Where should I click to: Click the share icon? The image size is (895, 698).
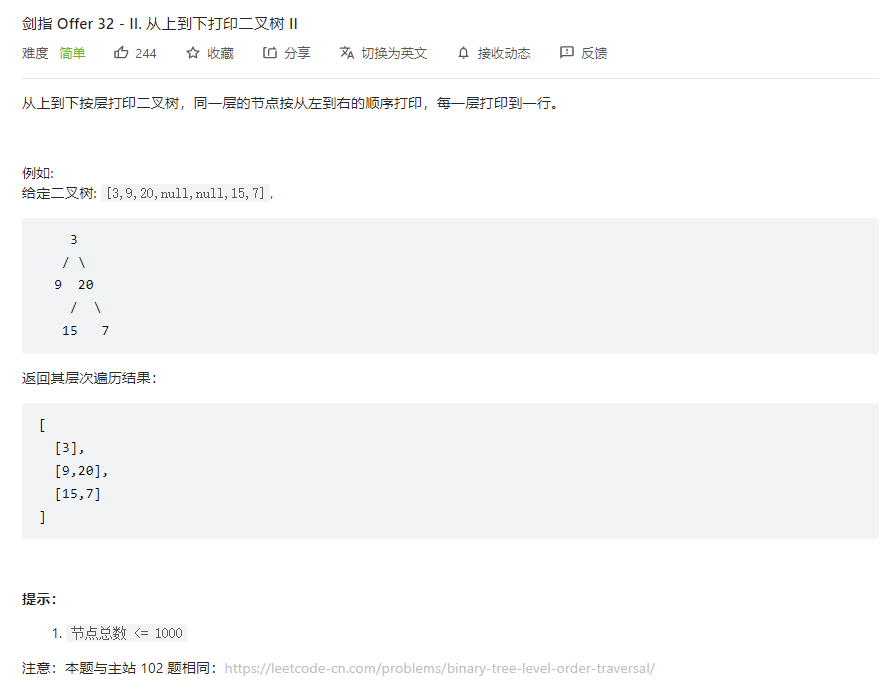(x=269, y=53)
